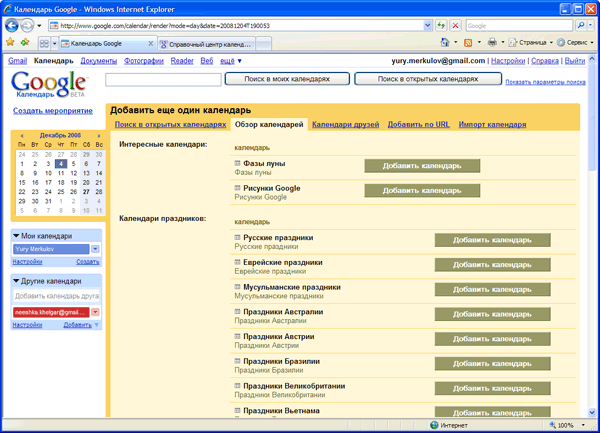Click calendar icon next to Еврейские праздники
Screen dimensions: 600x433
[x=237, y=262]
